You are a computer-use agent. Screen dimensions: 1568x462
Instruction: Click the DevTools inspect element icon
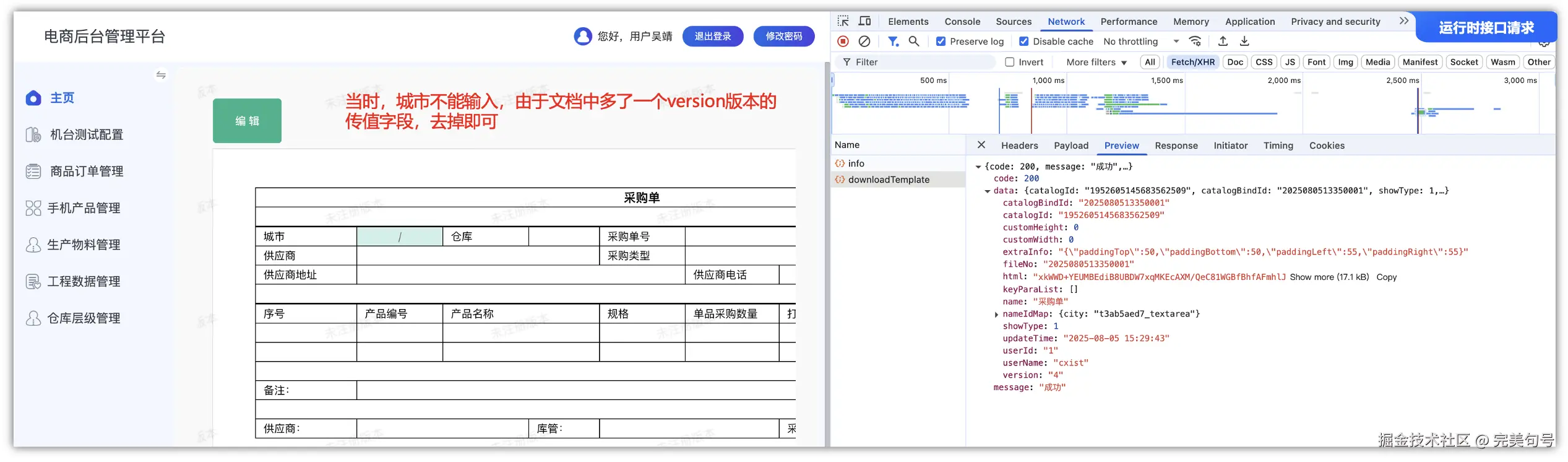click(x=843, y=21)
